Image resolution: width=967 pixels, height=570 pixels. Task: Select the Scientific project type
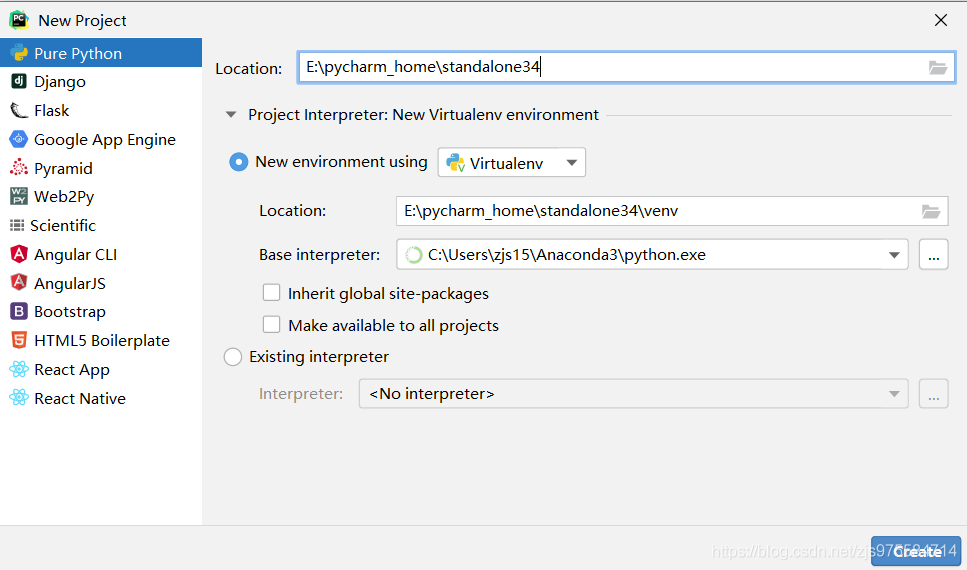[x=101, y=225]
